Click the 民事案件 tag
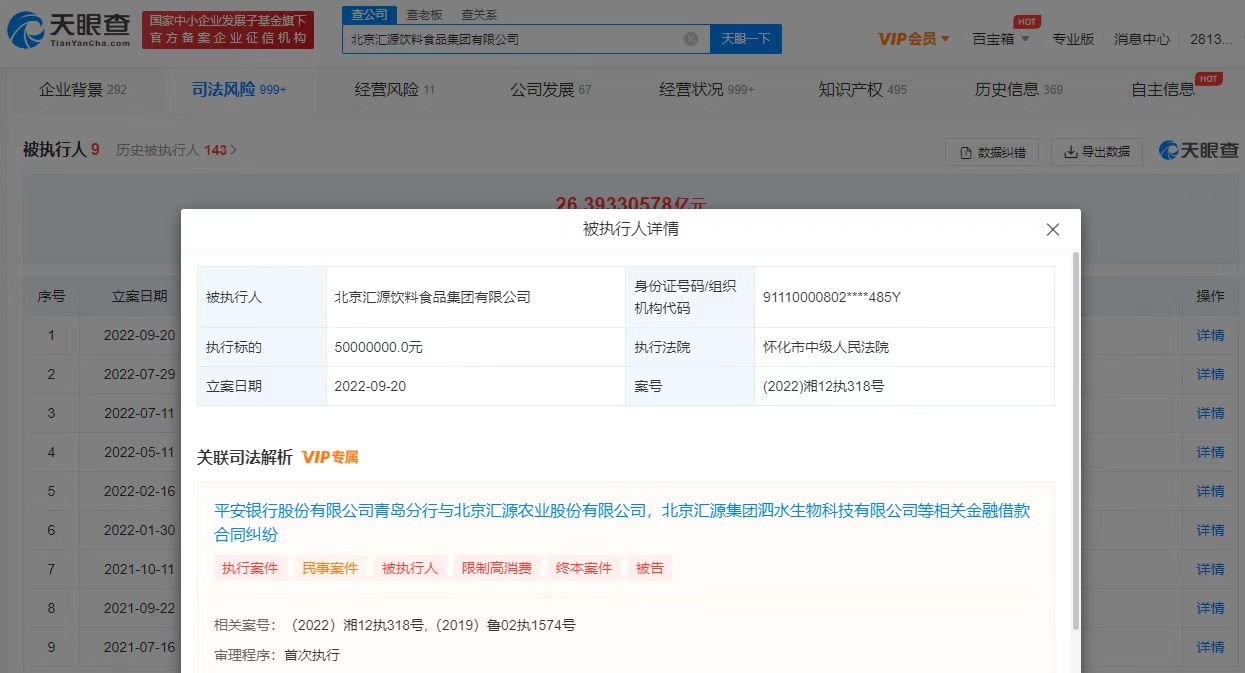 pyautogui.click(x=330, y=568)
